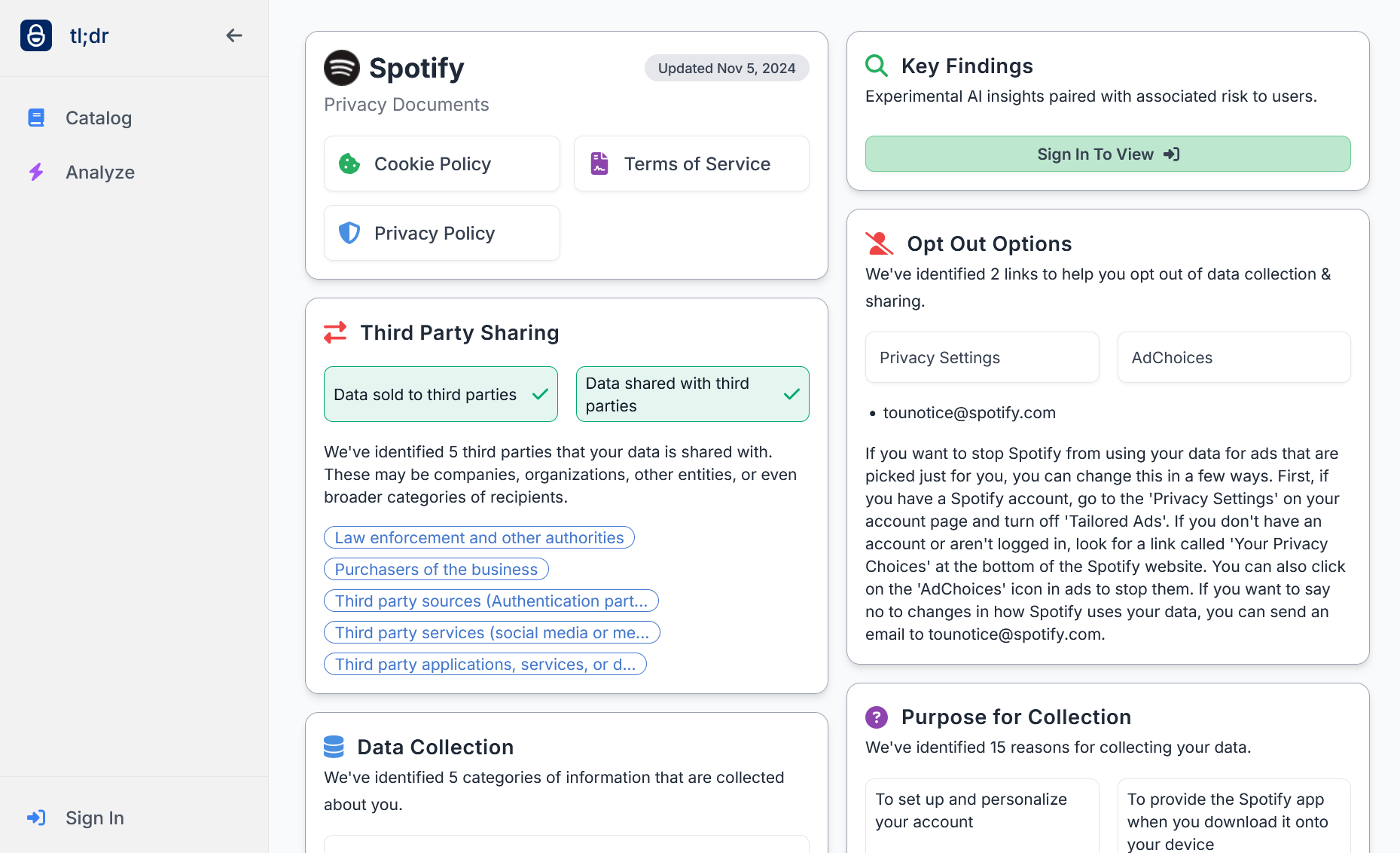Click the Terms of Service document icon
Viewport: 1400px width, 853px height.
pyautogui.click(x=599, y=164)
